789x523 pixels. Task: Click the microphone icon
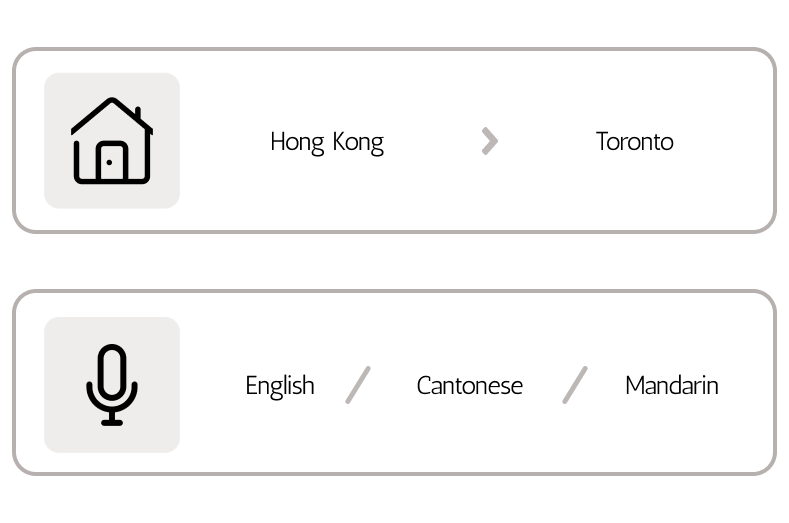pyautogui.click(x=112, y=385)
